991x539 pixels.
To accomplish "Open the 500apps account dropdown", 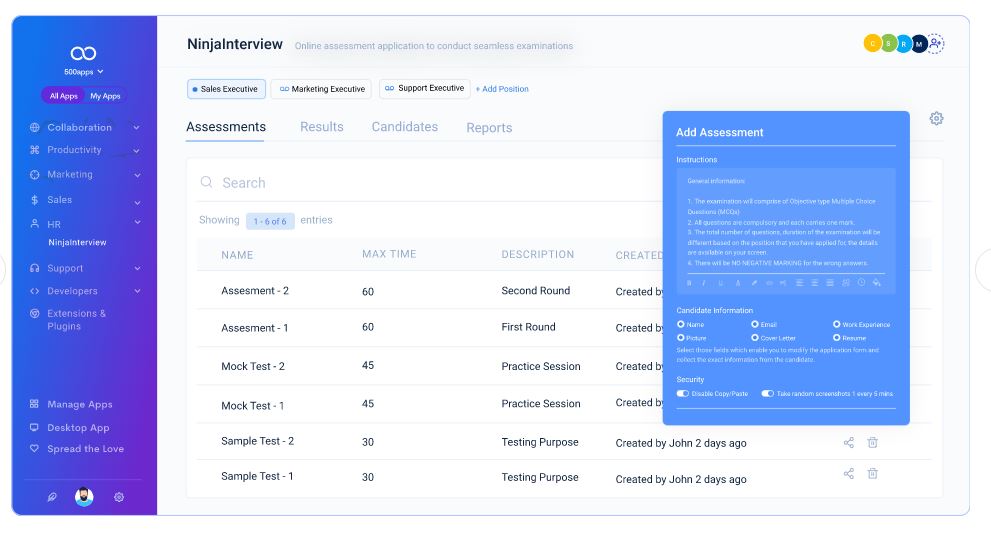I will click(x=83, y=71).
